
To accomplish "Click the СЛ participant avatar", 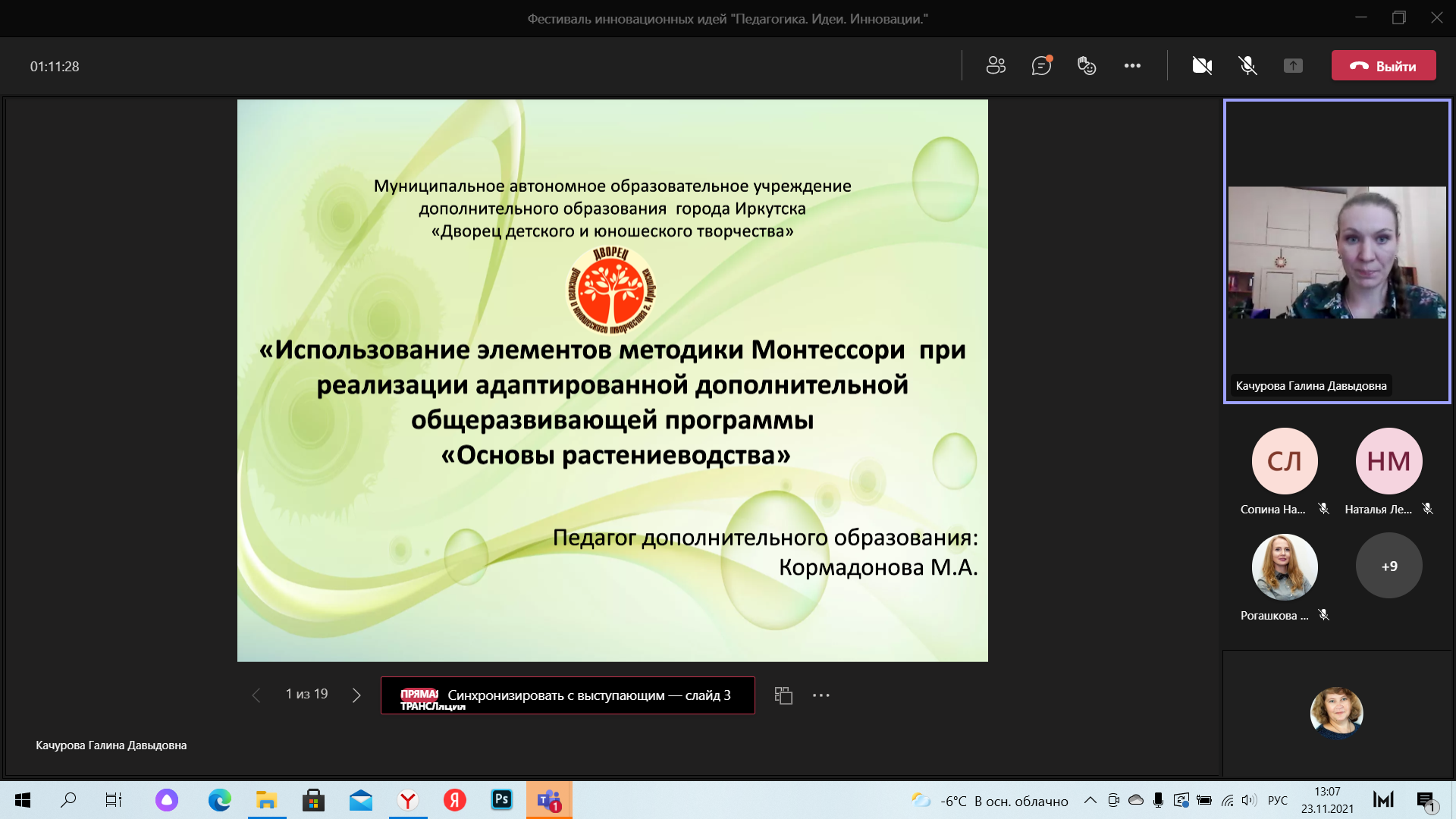I will tap(1284, 461).
